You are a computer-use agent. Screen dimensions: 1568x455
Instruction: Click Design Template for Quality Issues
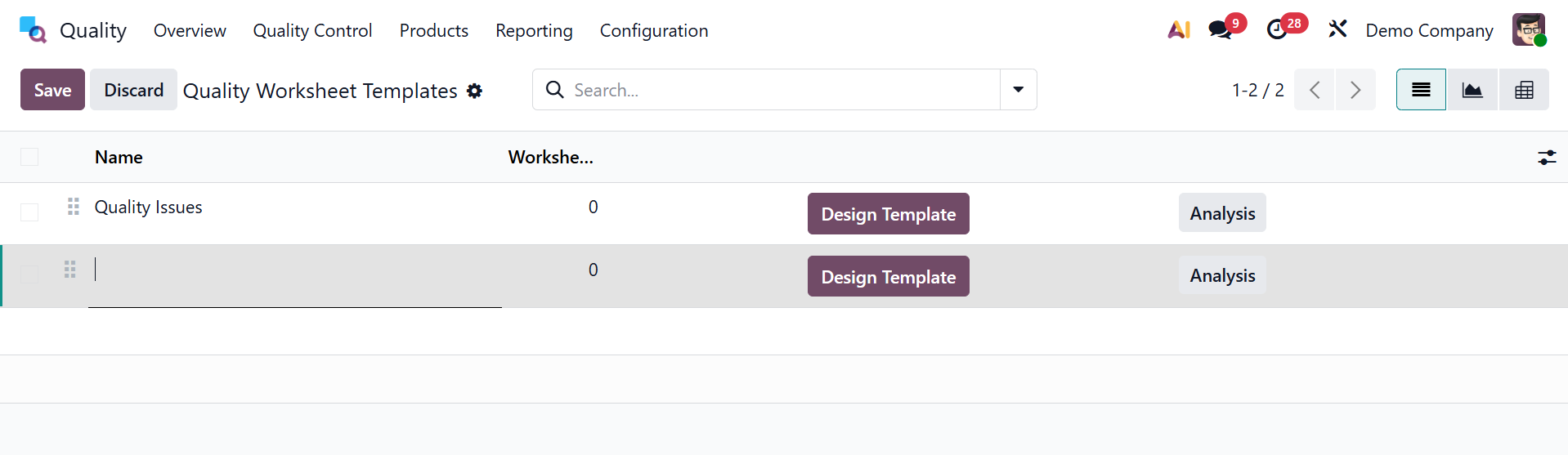pyautogui.click(x=888, y=214)
